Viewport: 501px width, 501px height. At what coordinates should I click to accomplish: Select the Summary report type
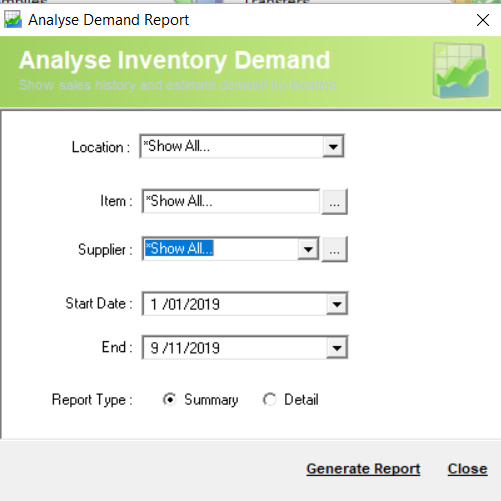point(170,399)
